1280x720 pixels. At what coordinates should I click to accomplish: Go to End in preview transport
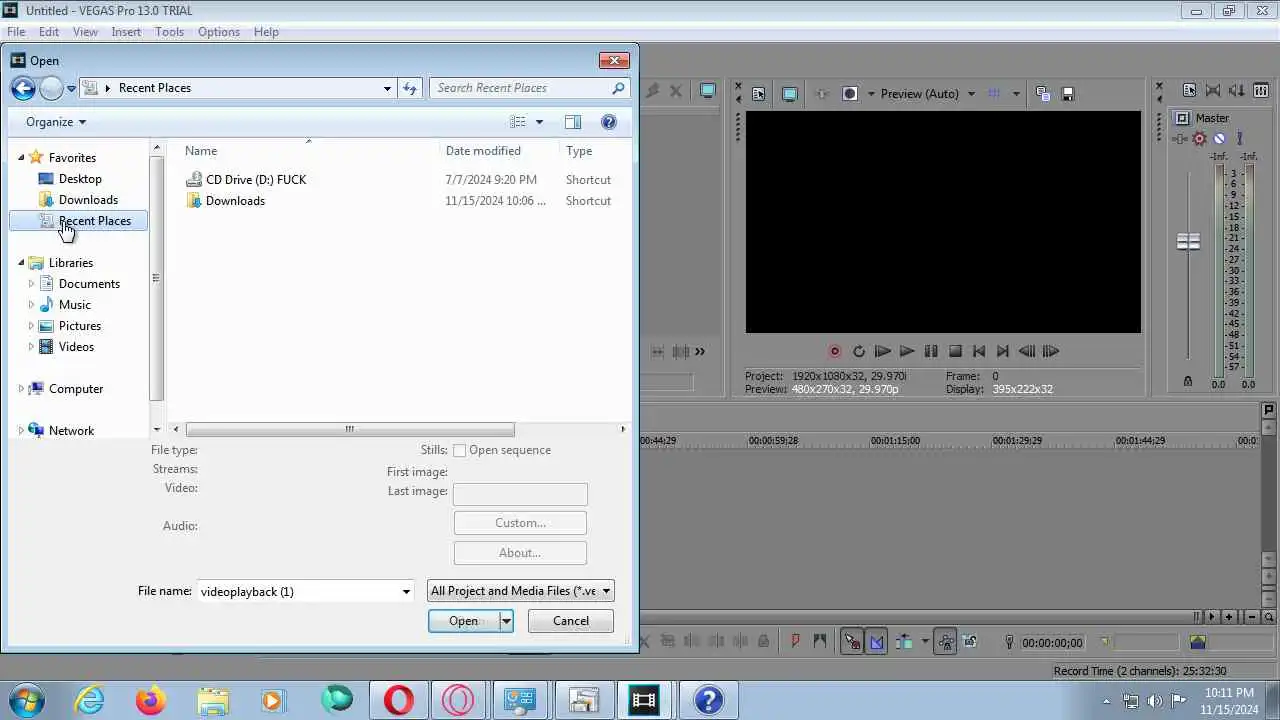coord(1003,352)
